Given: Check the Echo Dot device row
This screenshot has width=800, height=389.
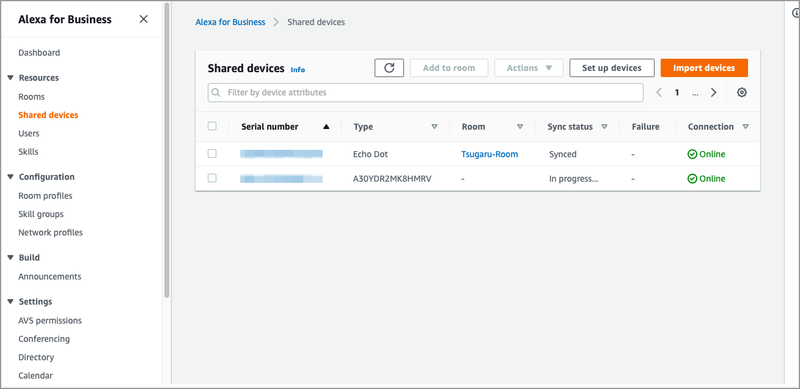Looking at the screenshot, I should tap(212, 154).
